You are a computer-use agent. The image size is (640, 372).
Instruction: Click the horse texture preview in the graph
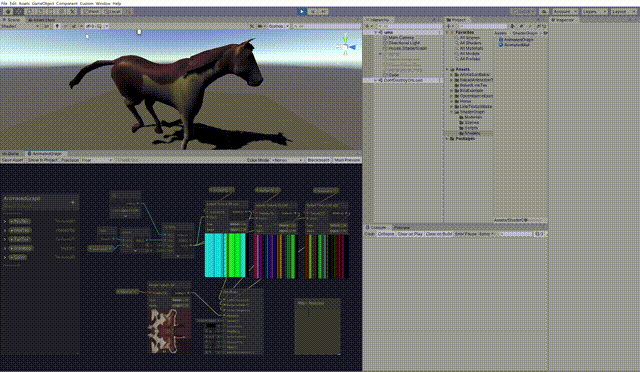(x=170, y=331)
